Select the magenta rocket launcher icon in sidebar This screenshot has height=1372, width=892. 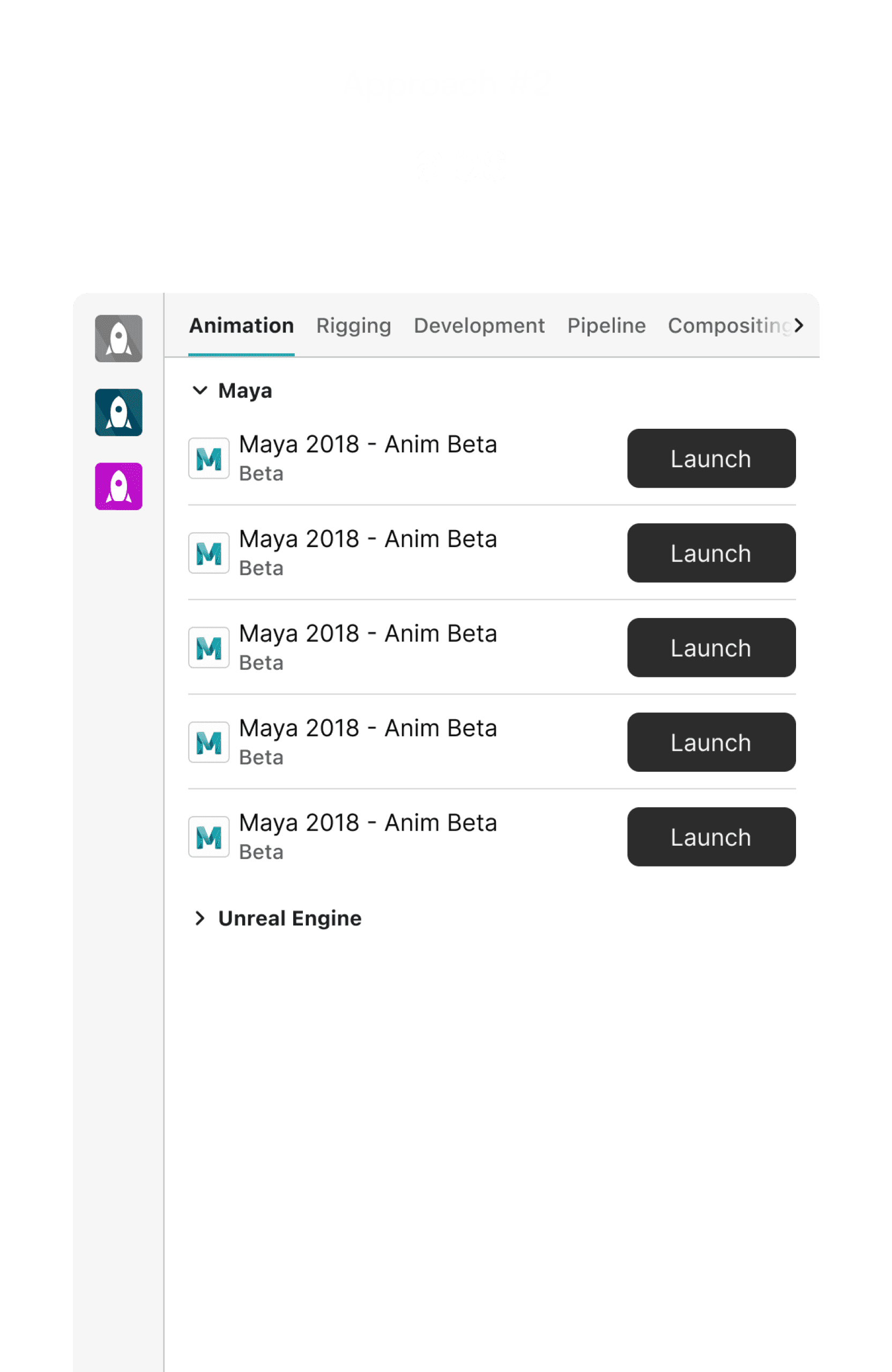coord(119,486)
